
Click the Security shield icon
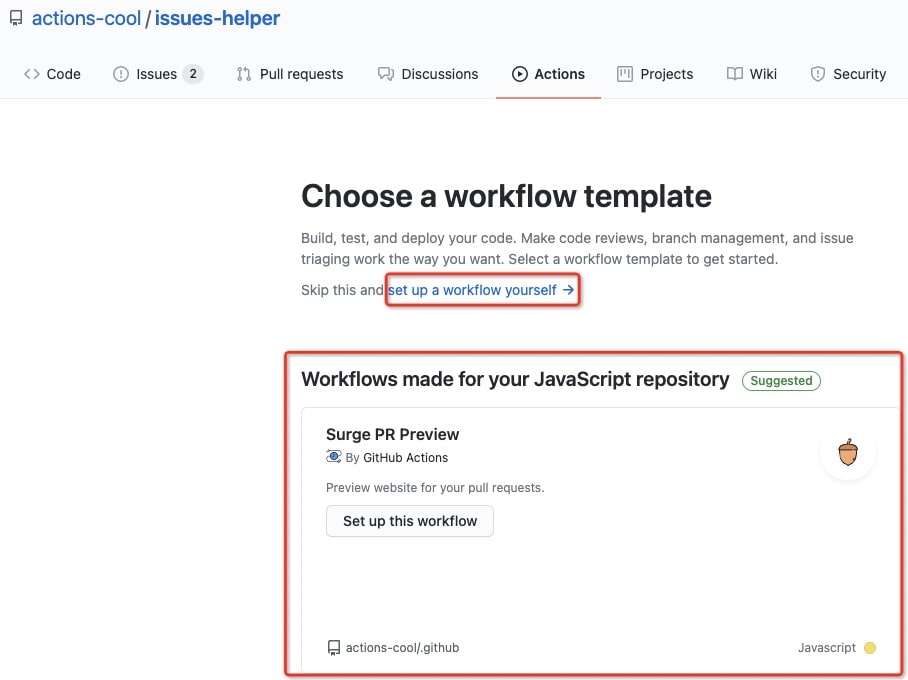818,74
